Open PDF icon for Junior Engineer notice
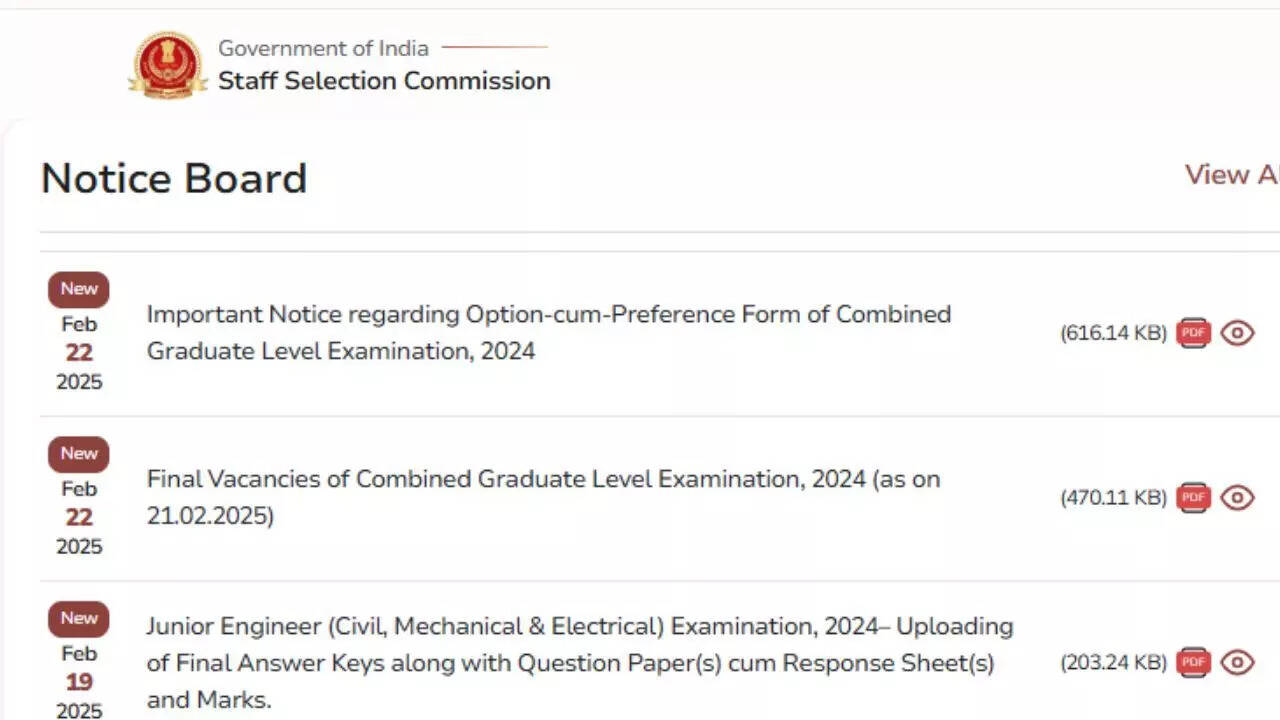 (1193, 662)
